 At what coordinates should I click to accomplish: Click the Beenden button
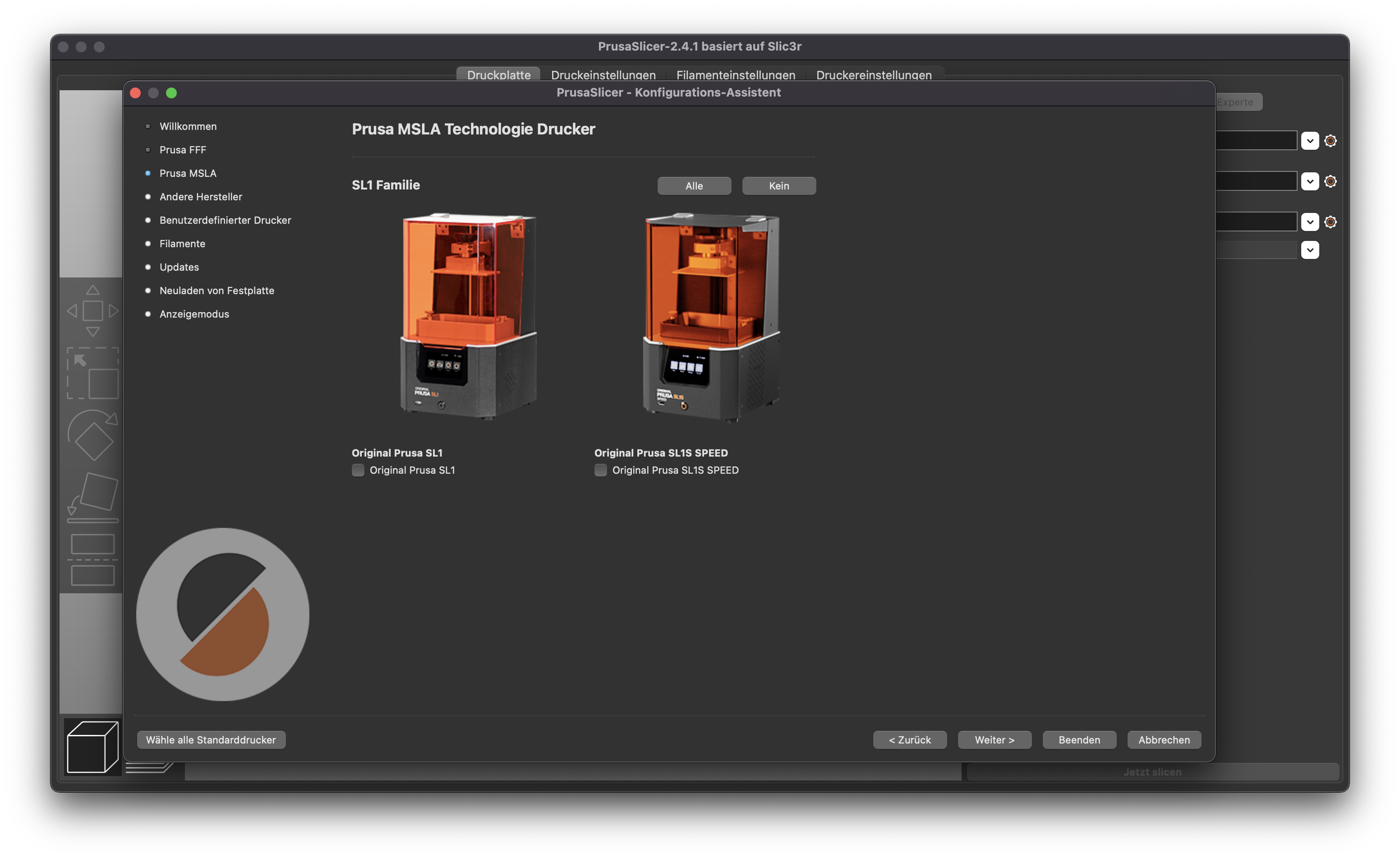pos(1079,739)
